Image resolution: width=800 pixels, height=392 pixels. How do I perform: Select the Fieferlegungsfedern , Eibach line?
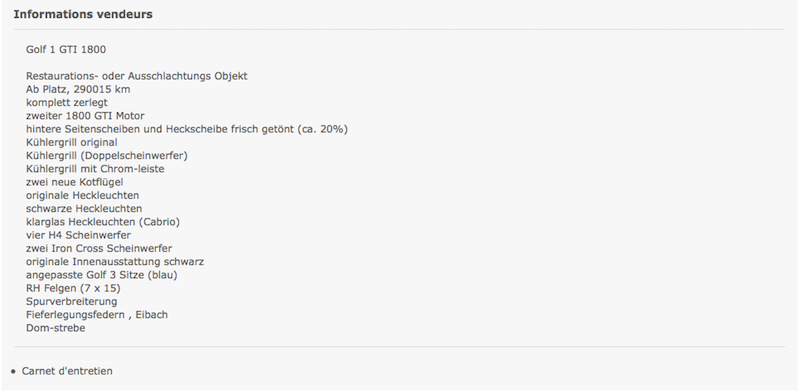[x=97, y=315]
